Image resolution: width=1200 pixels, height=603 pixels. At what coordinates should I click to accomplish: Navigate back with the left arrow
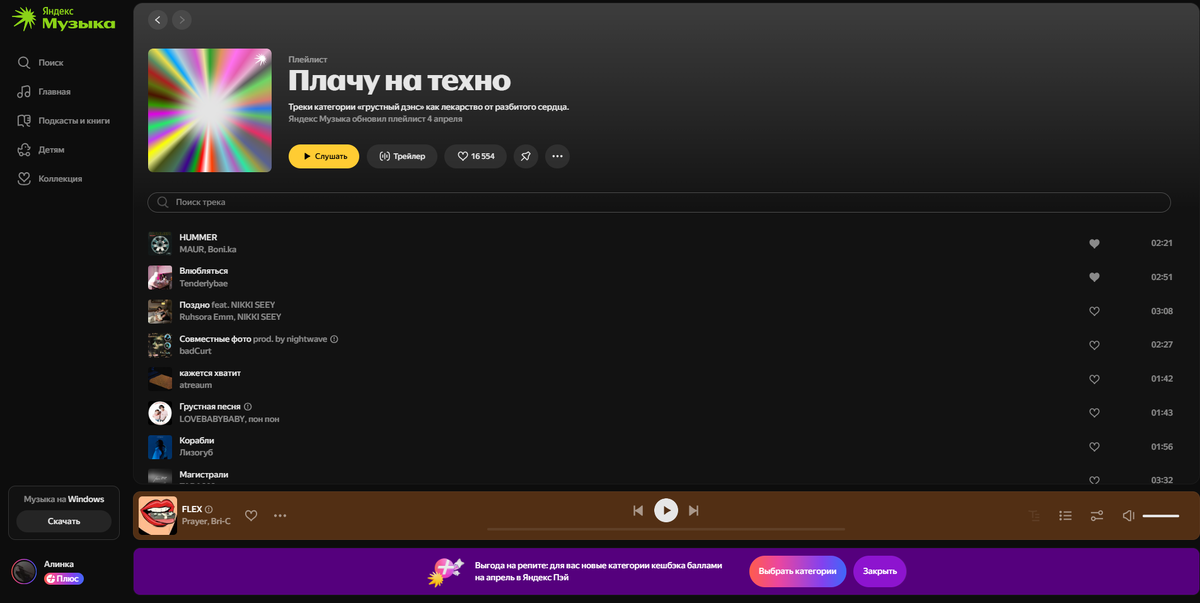pos(158,20)
